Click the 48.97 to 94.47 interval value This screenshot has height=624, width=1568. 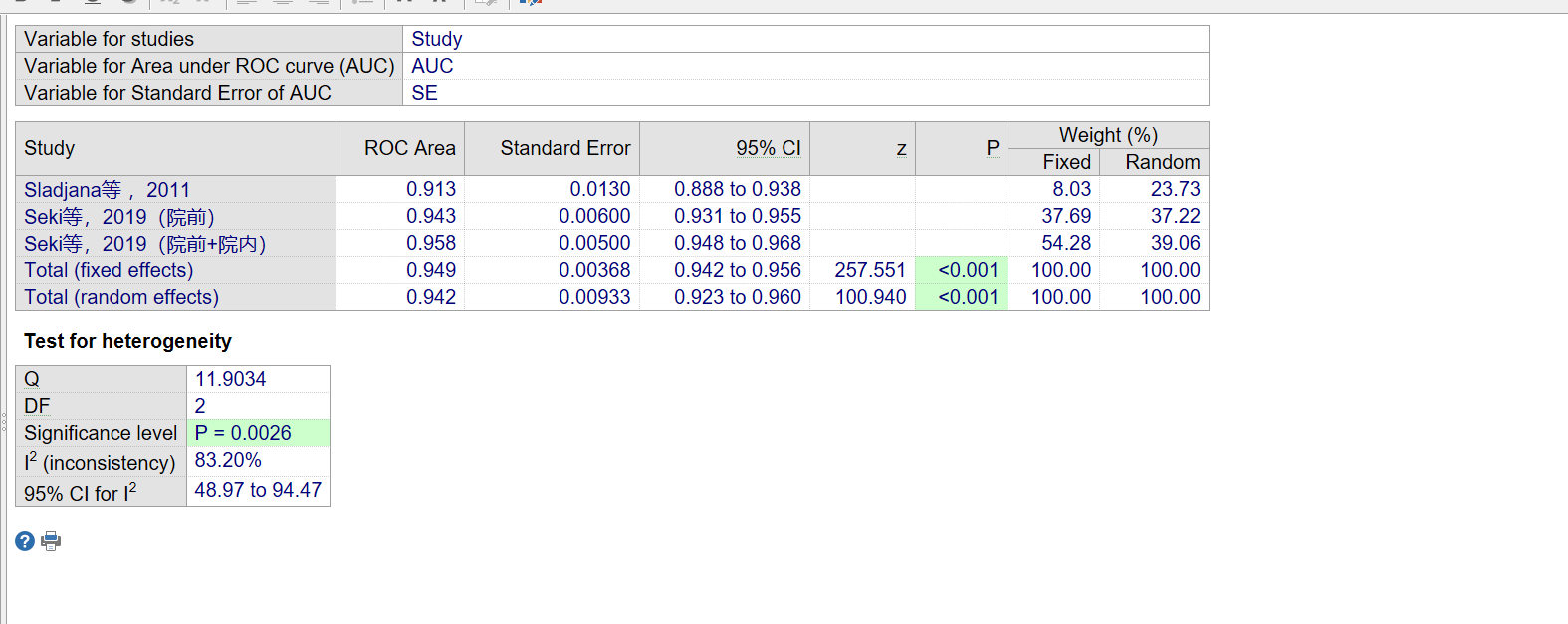click(258, 490)
